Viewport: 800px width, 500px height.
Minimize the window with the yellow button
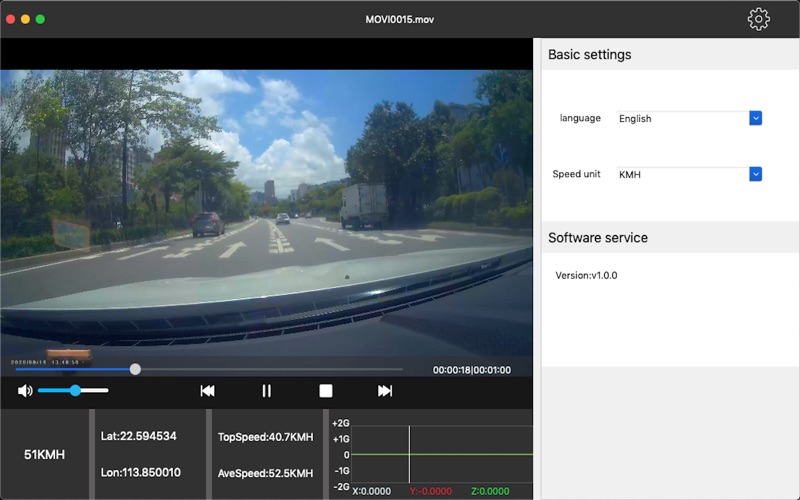click(x=25, y=19)
